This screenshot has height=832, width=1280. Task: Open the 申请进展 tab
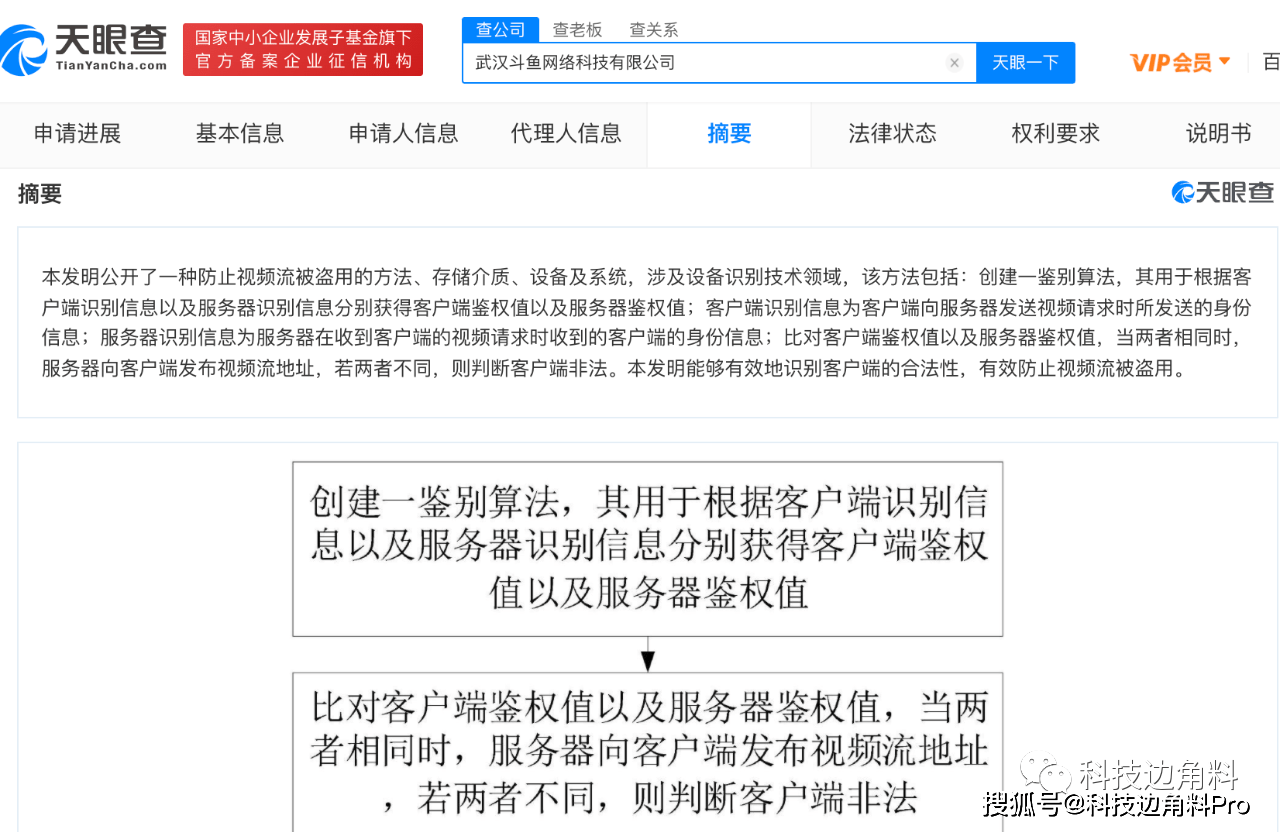77,134
